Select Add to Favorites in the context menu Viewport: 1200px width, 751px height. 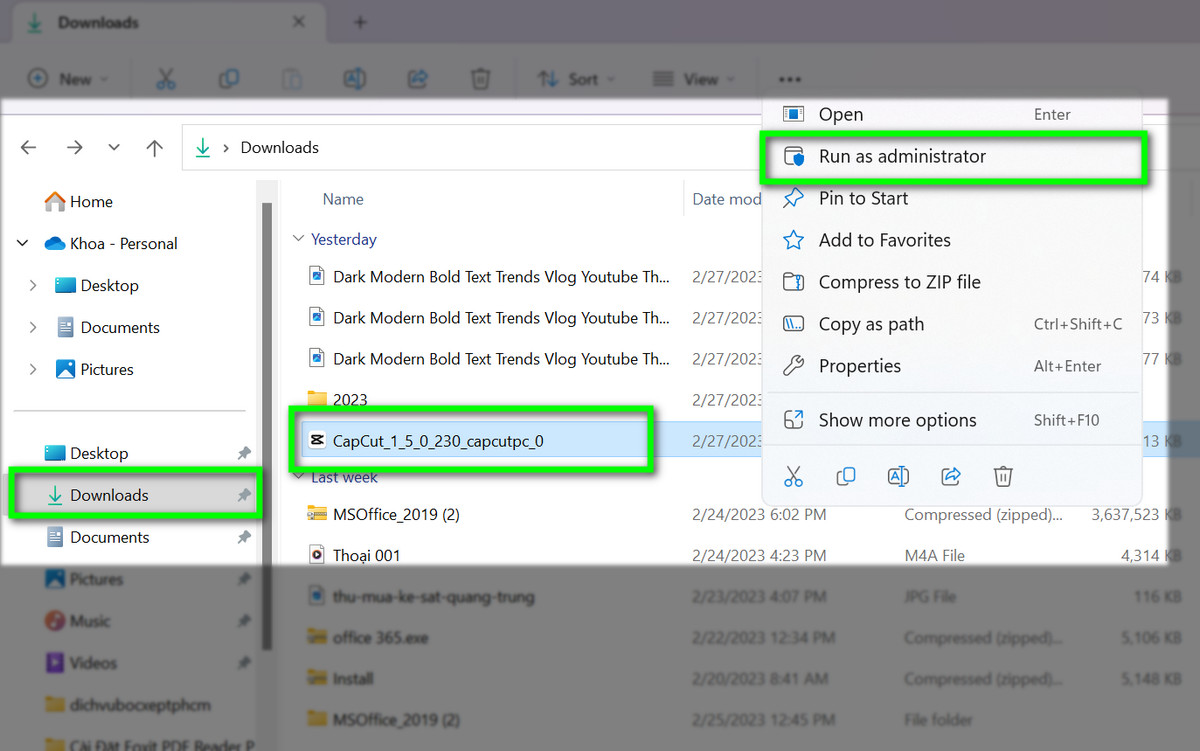[x=952, y=241]
